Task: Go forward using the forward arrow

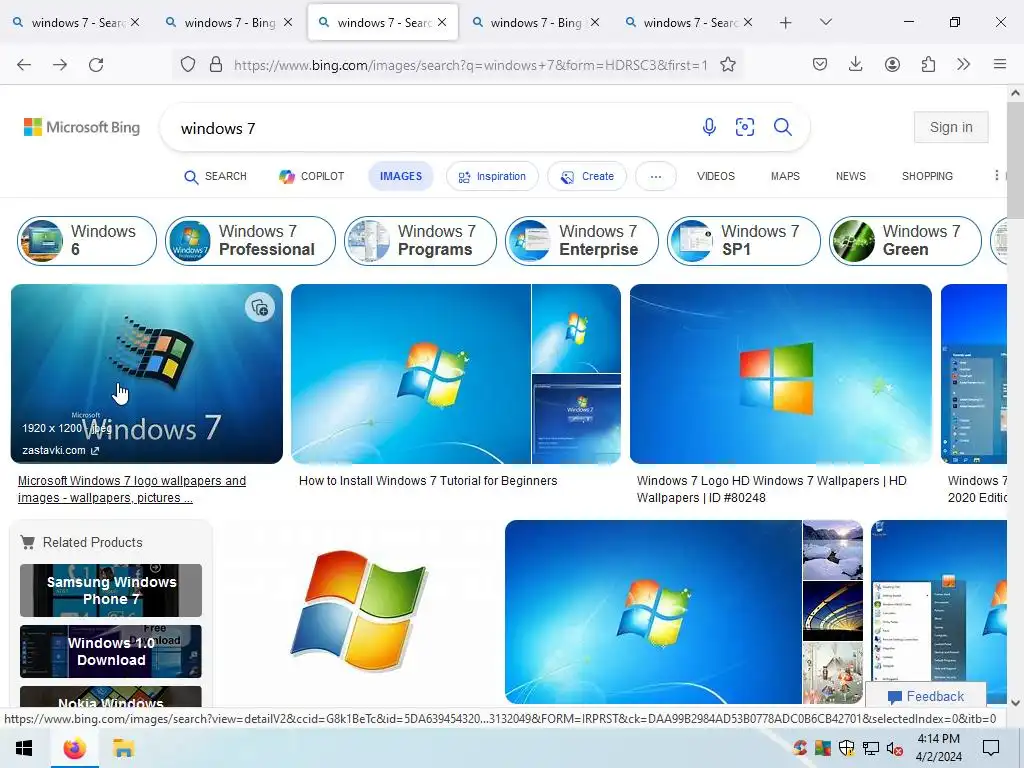Action: coord(60,65)
